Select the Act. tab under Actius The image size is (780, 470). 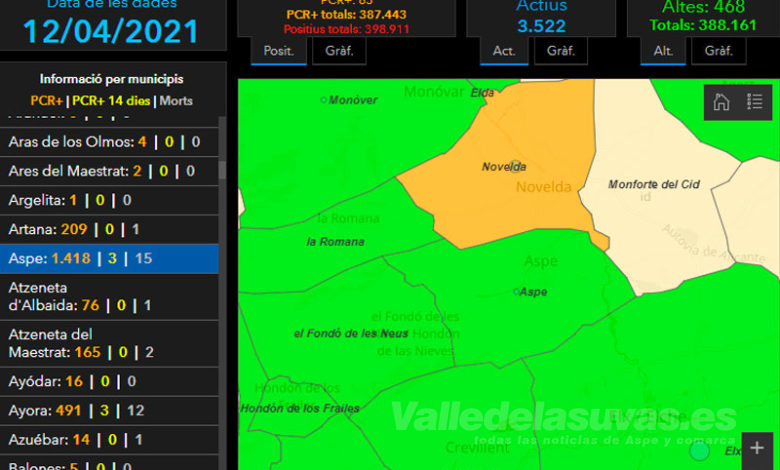[503, 51]
